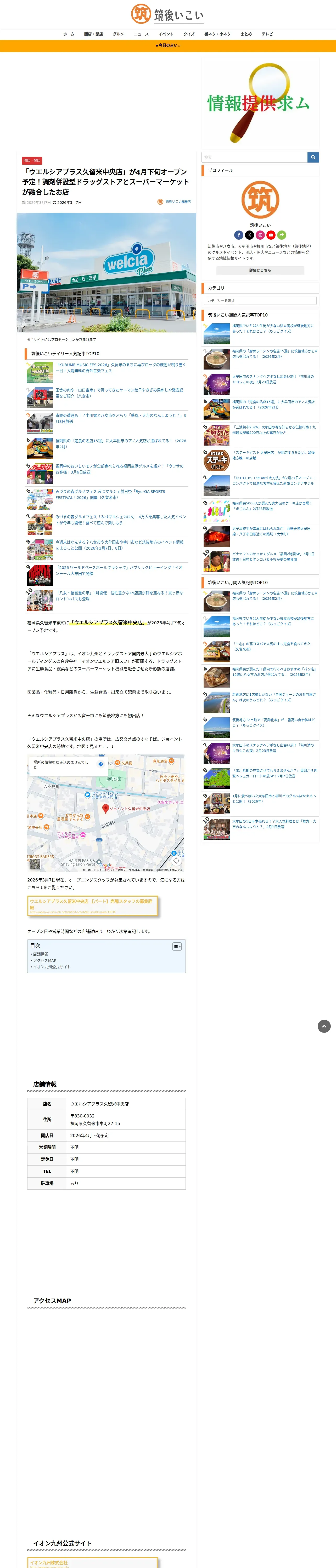Click the 筑後いこい編集者 author name

[178, 201]
